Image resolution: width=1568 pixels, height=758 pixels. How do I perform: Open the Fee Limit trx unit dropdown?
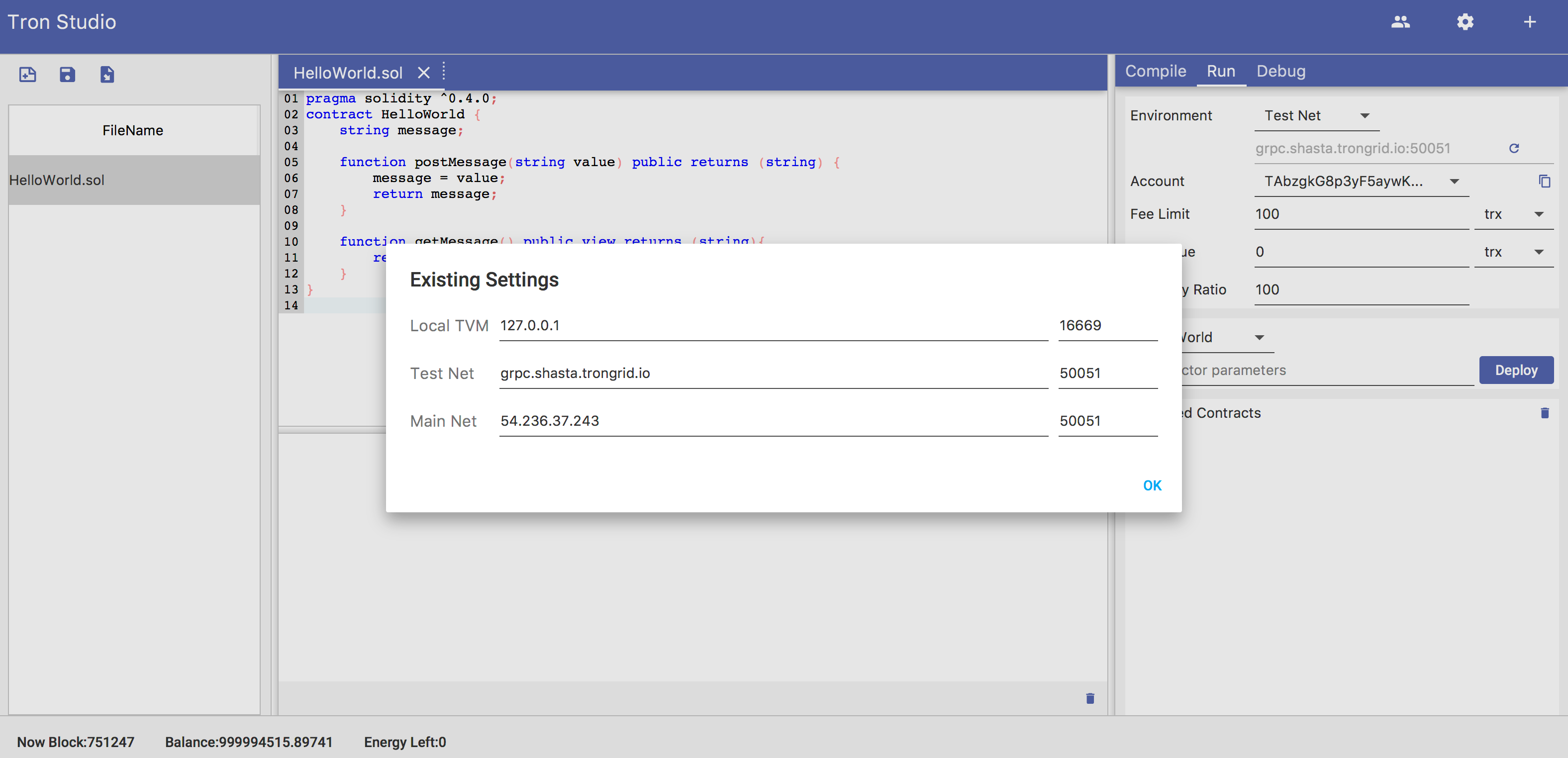pos(1513,214)
